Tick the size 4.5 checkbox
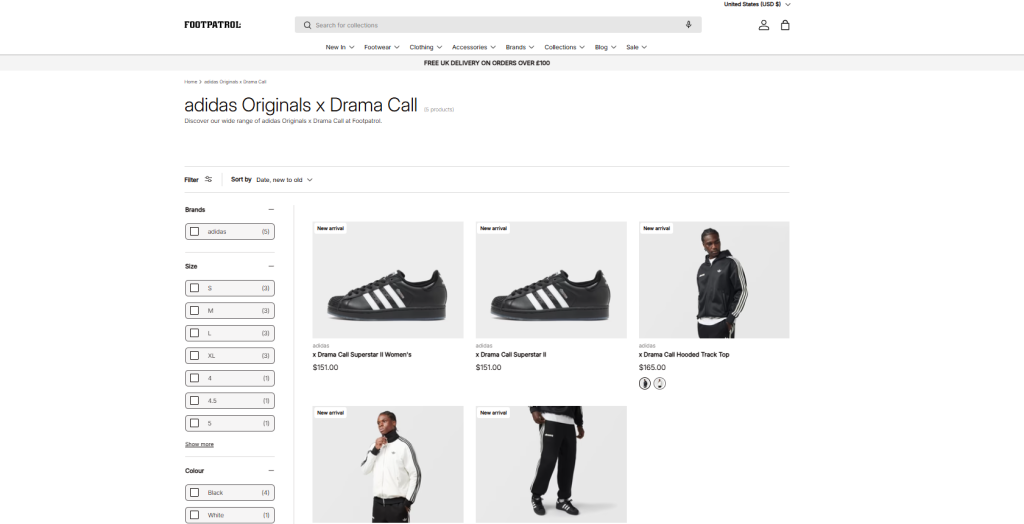 195,401
